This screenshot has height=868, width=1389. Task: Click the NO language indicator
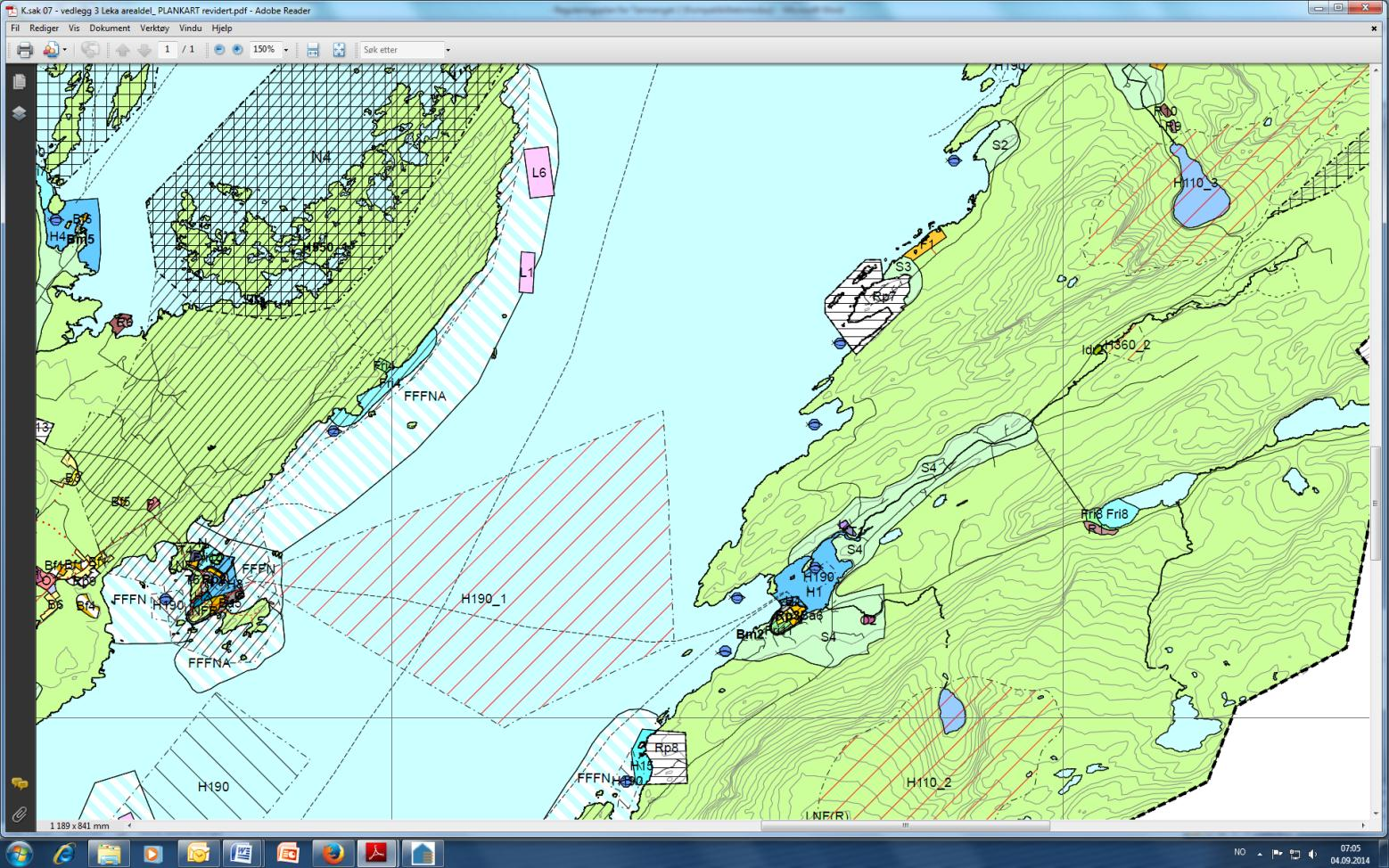(x=1239, y=853)
